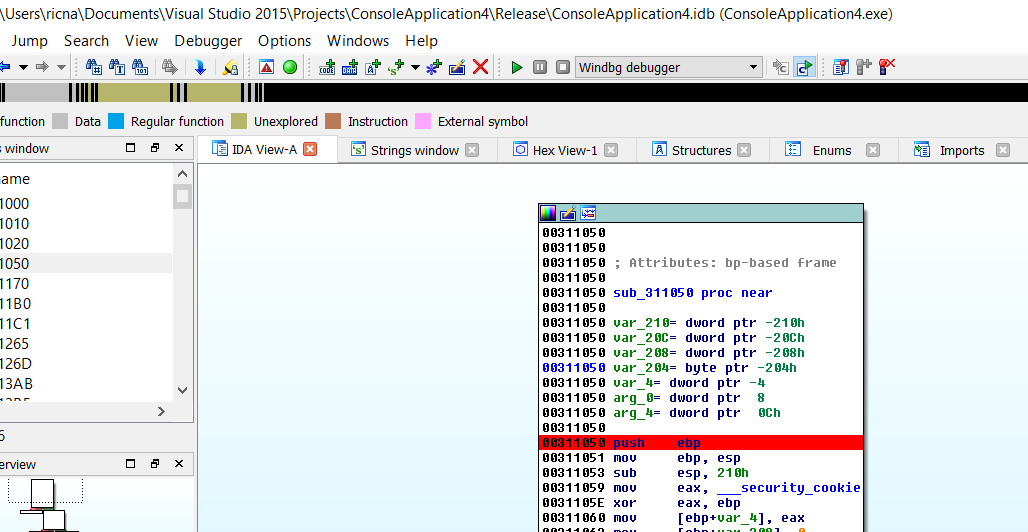Open the breakpoint list icon
Image resolution: width=1028 pixels, height=532 pixels.
(x=840, y=67)
